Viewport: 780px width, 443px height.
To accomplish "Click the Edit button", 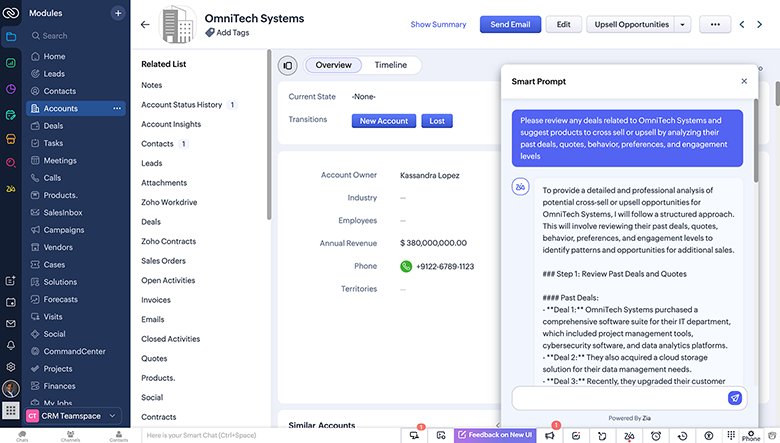I will click(564, 24).
